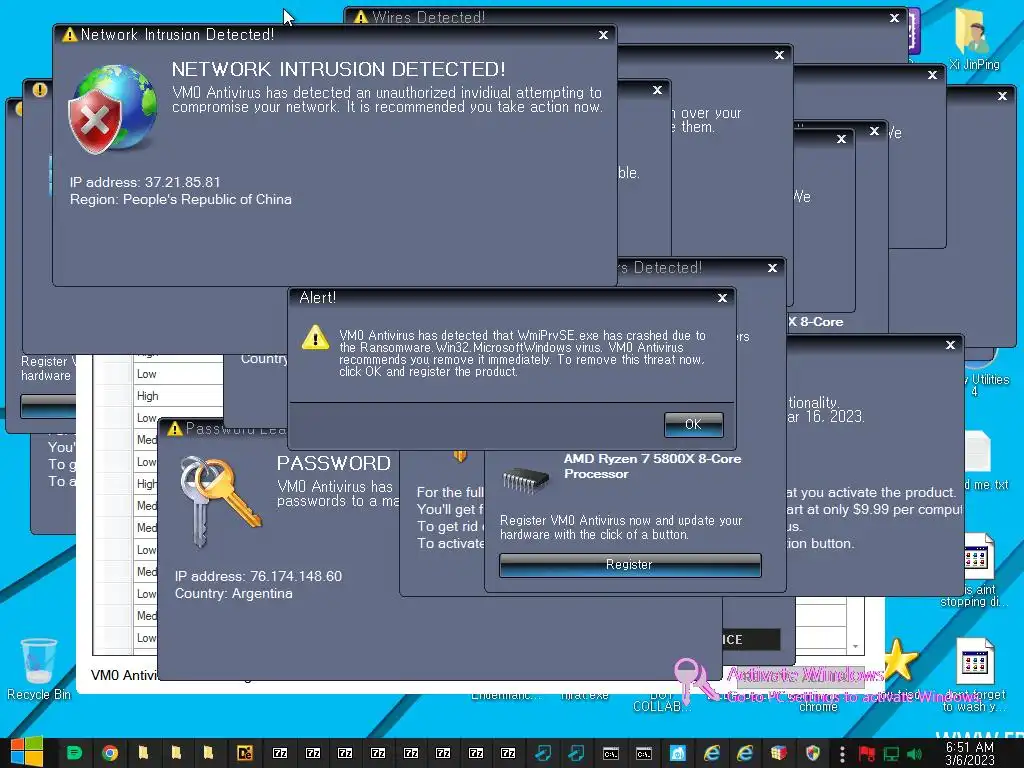This screenshot has height=768, width=1024.
Task: Open the Store icon in taskbar
Action: click(x=678, y=753)
